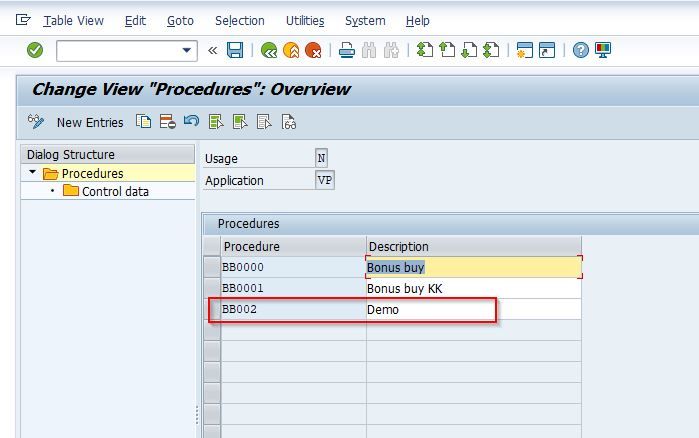
Task: Click the Generate Shortcut icon
Action: 547,50
